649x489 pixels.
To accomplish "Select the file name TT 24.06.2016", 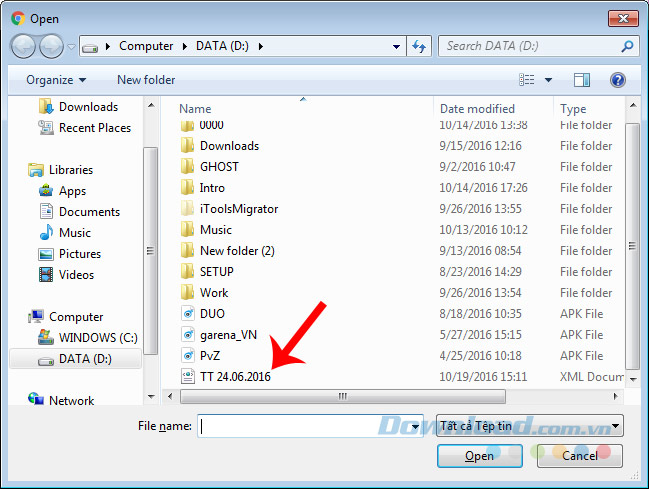I will pyautogui.click(x=235, y=377).
